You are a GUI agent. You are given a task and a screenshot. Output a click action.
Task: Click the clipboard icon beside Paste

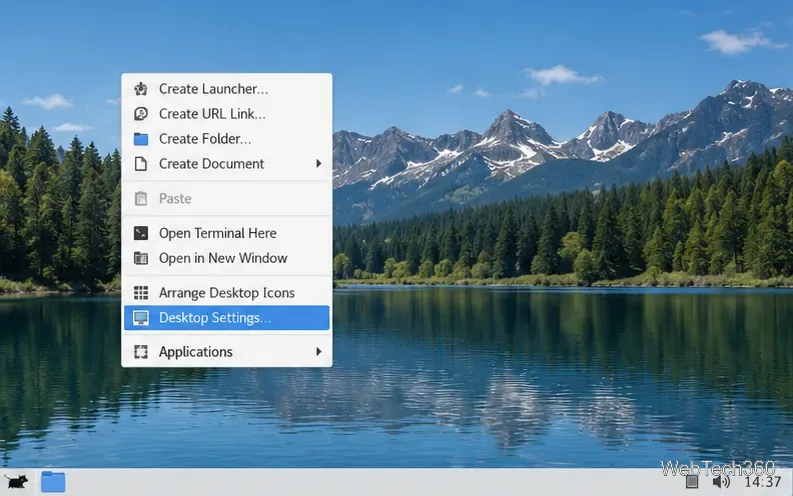141,199
